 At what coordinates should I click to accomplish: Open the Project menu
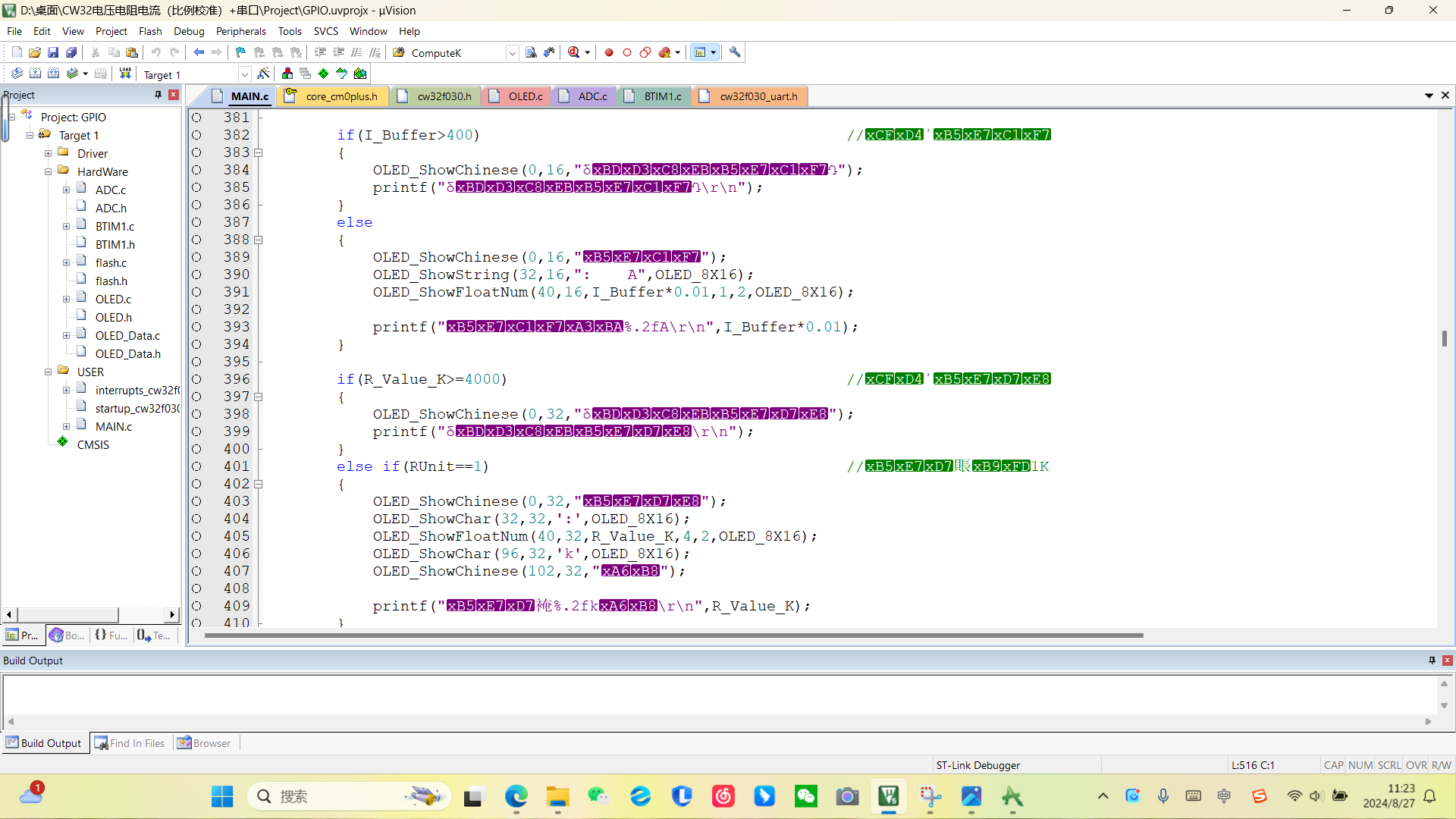(x=111, y=31)
